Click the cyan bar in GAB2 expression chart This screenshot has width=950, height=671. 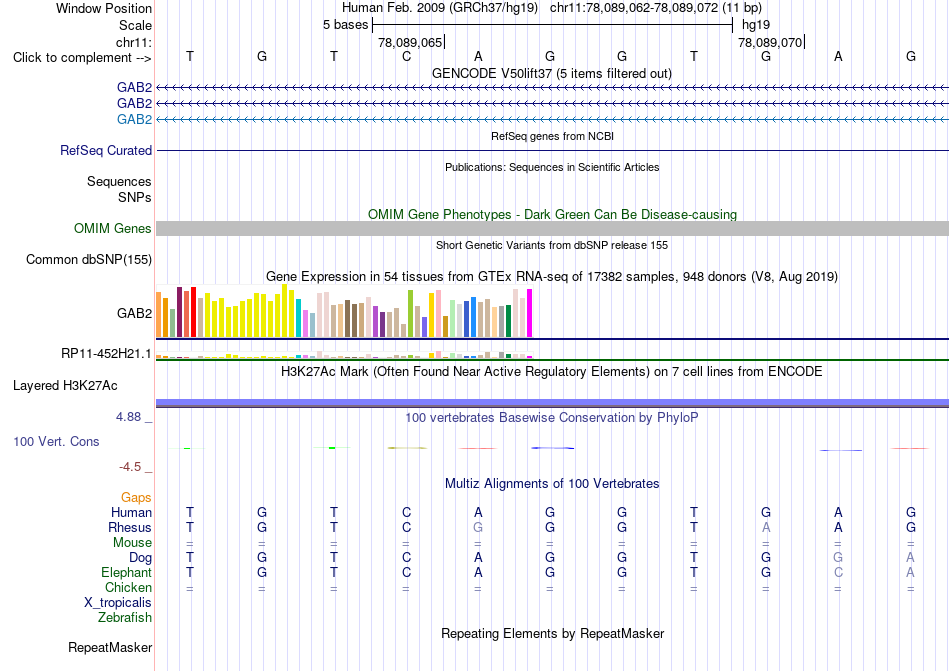[299, 317]
